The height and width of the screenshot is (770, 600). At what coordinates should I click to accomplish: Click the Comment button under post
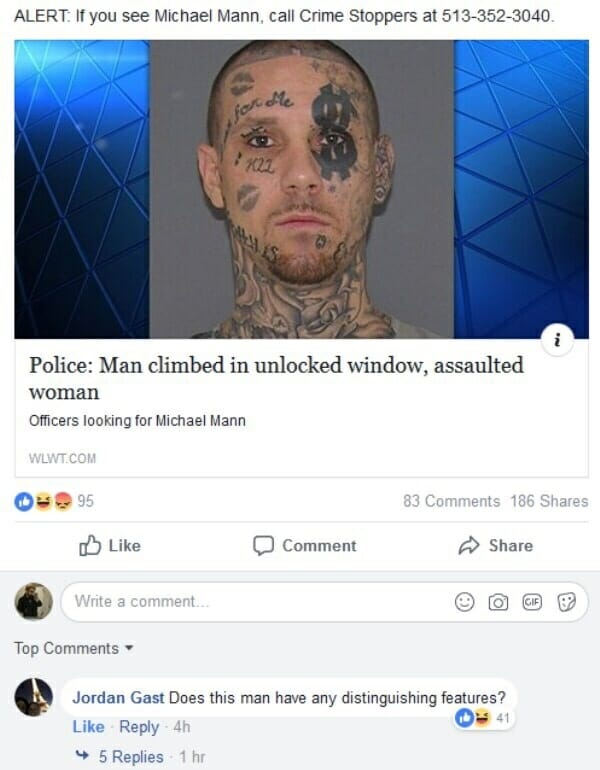coord(304,546)
